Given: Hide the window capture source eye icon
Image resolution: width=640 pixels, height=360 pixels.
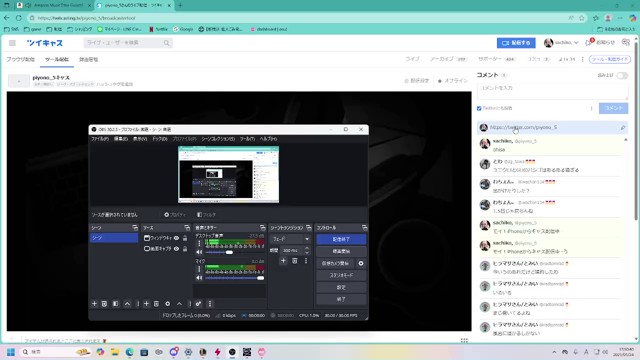Looking at the screenshot, I should [176, 238].
